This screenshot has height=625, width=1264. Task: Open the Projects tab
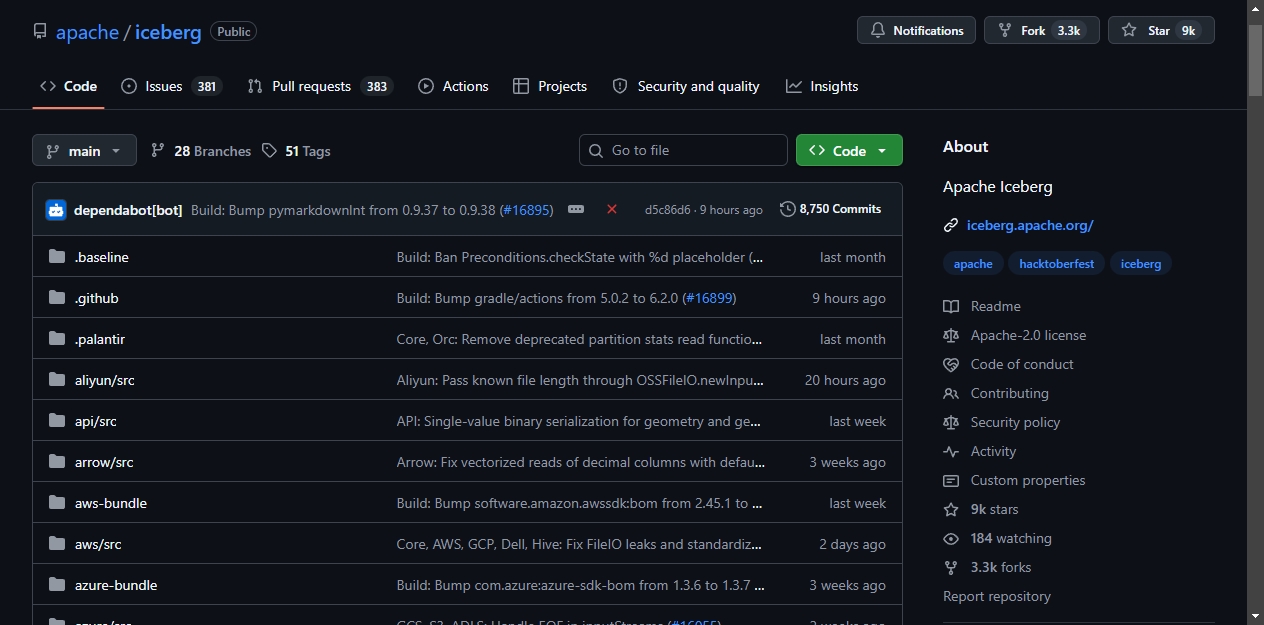click(x=550, y=86)
